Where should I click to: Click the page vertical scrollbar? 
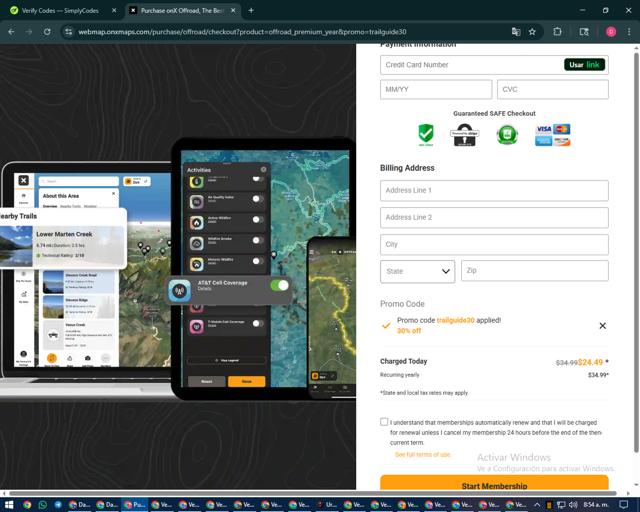click(x=636, y=252)
